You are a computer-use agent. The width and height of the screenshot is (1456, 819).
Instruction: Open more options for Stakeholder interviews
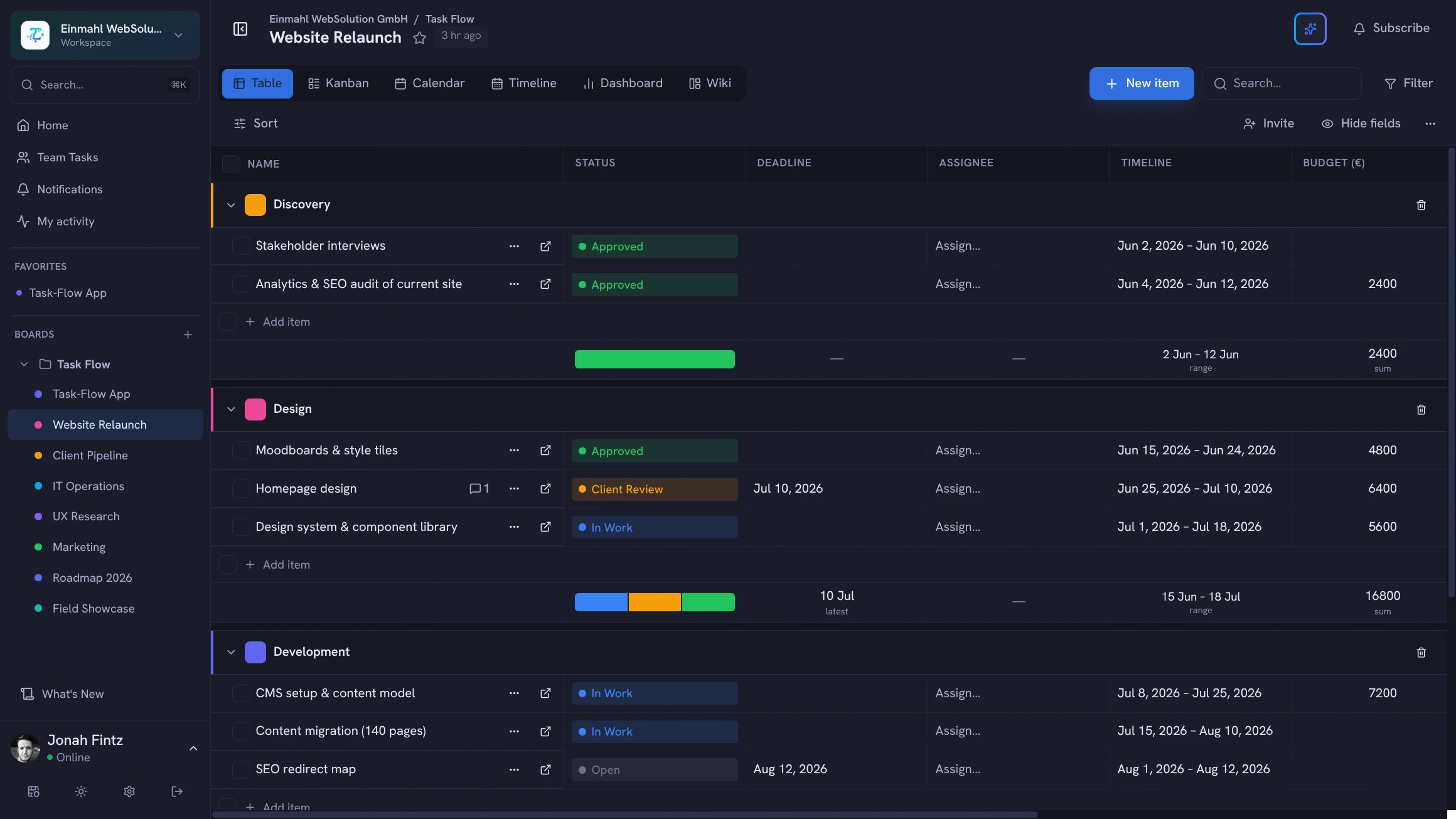click(x=514, y=246)
